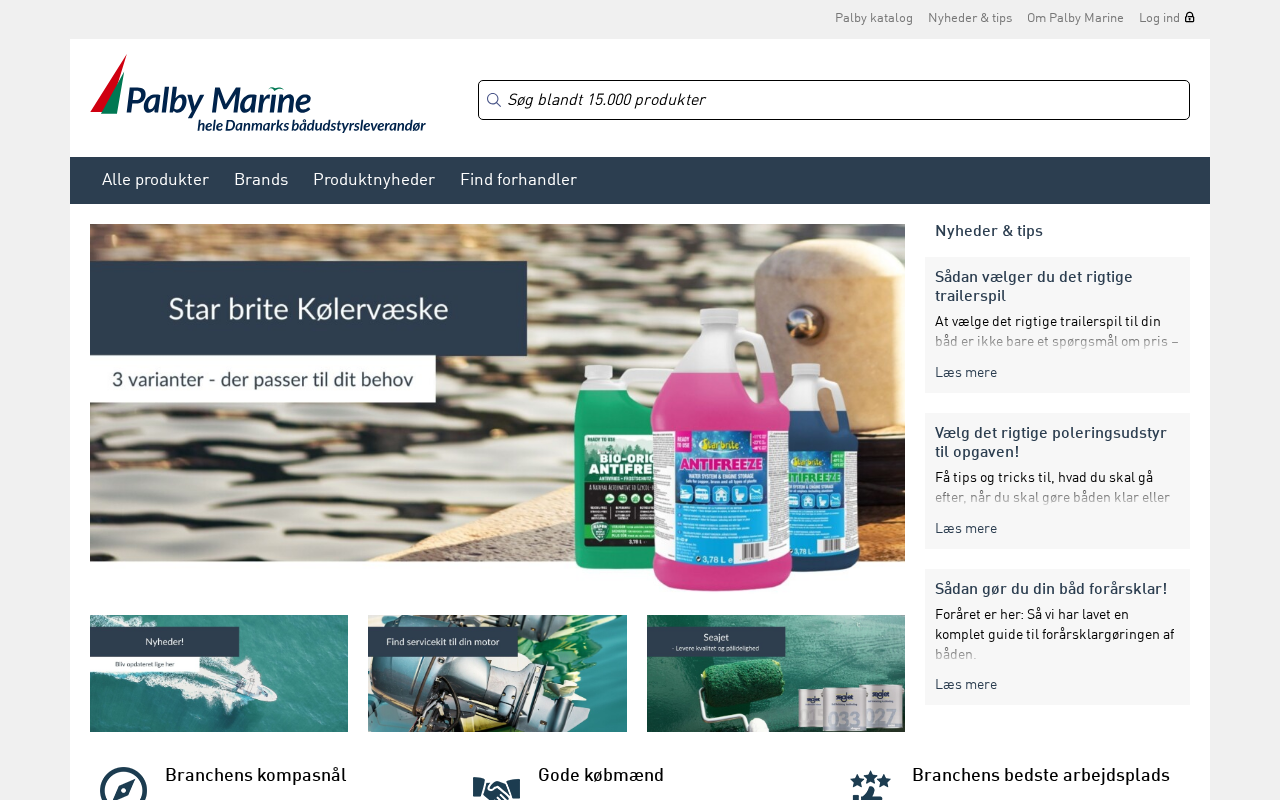Viewport: 1280px width, 800px height.
Task: Open the Seajet paint thumbnail
Action: point(776,673)
